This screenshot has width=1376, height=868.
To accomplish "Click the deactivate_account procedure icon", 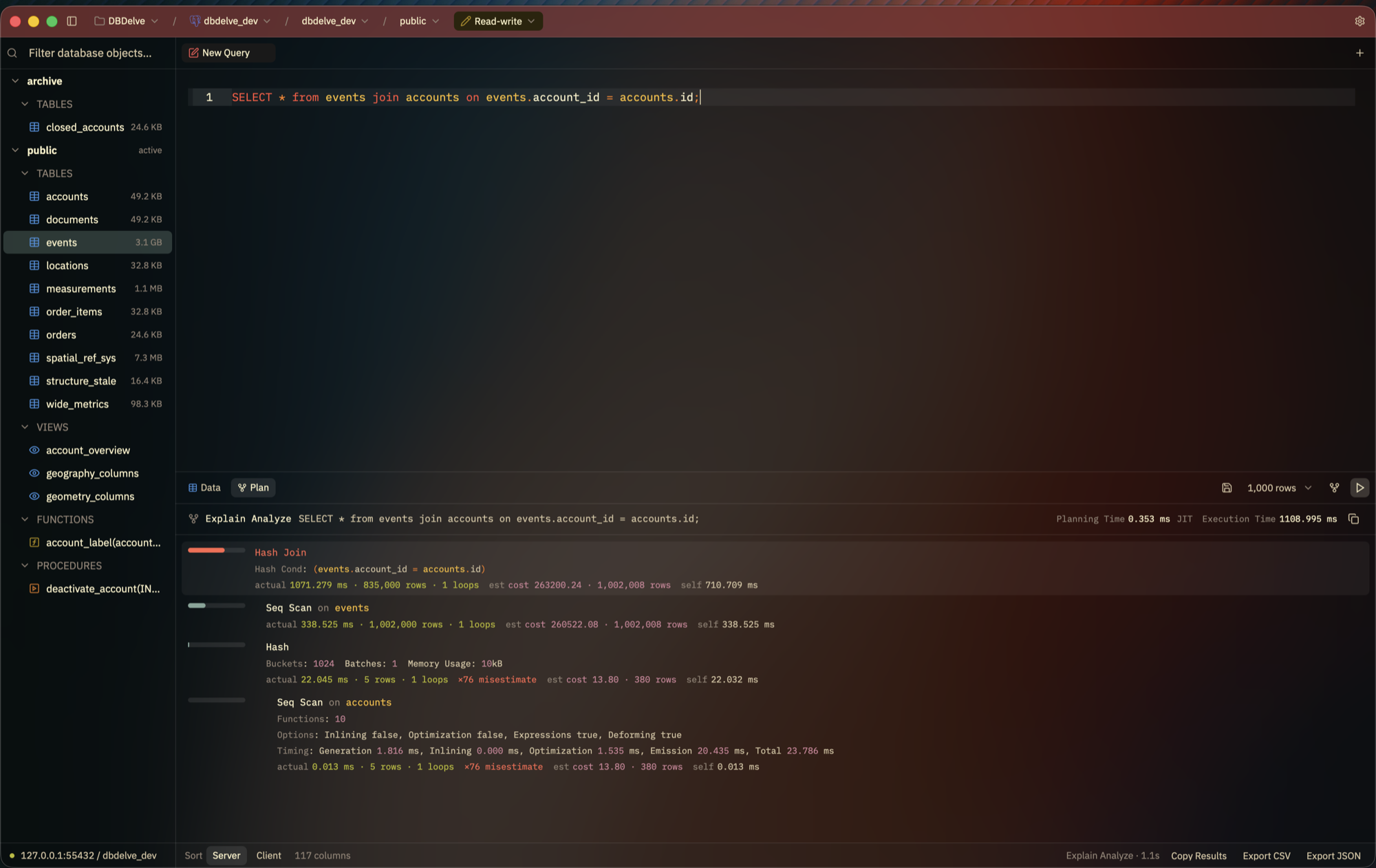I will (x=34, y=588).
